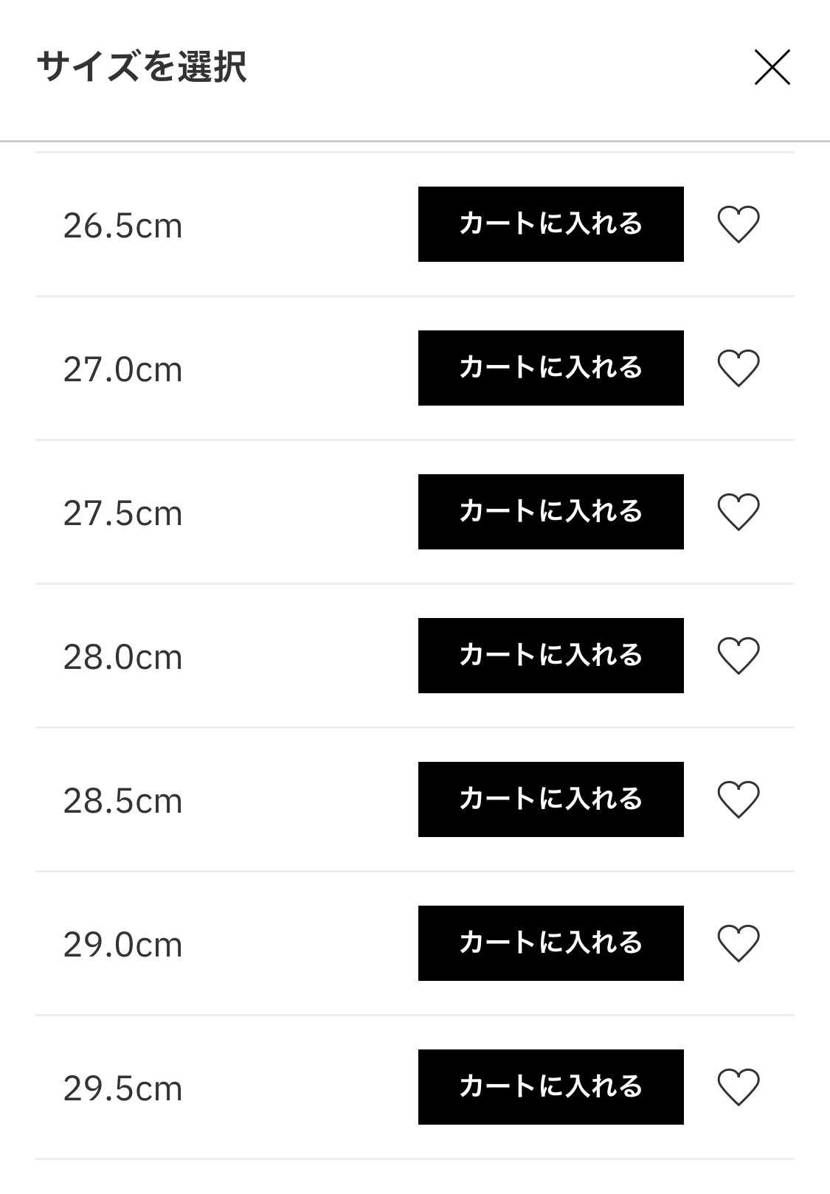Toggle heart icon for 27.5cm size
Image resolution: width=830 pixels, height=1194 pixels.
click(739, 512)
